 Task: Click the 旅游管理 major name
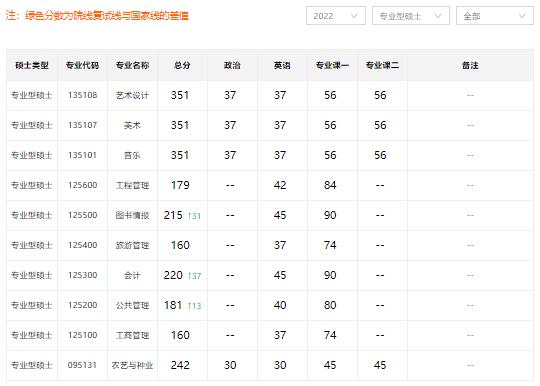tap(132, 245)
